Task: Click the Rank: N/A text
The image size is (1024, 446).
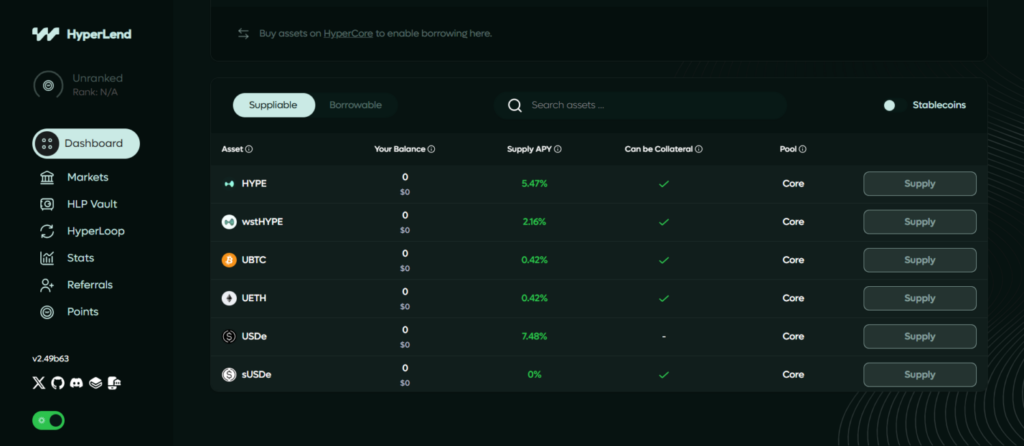Action: [x=95, y=93]
